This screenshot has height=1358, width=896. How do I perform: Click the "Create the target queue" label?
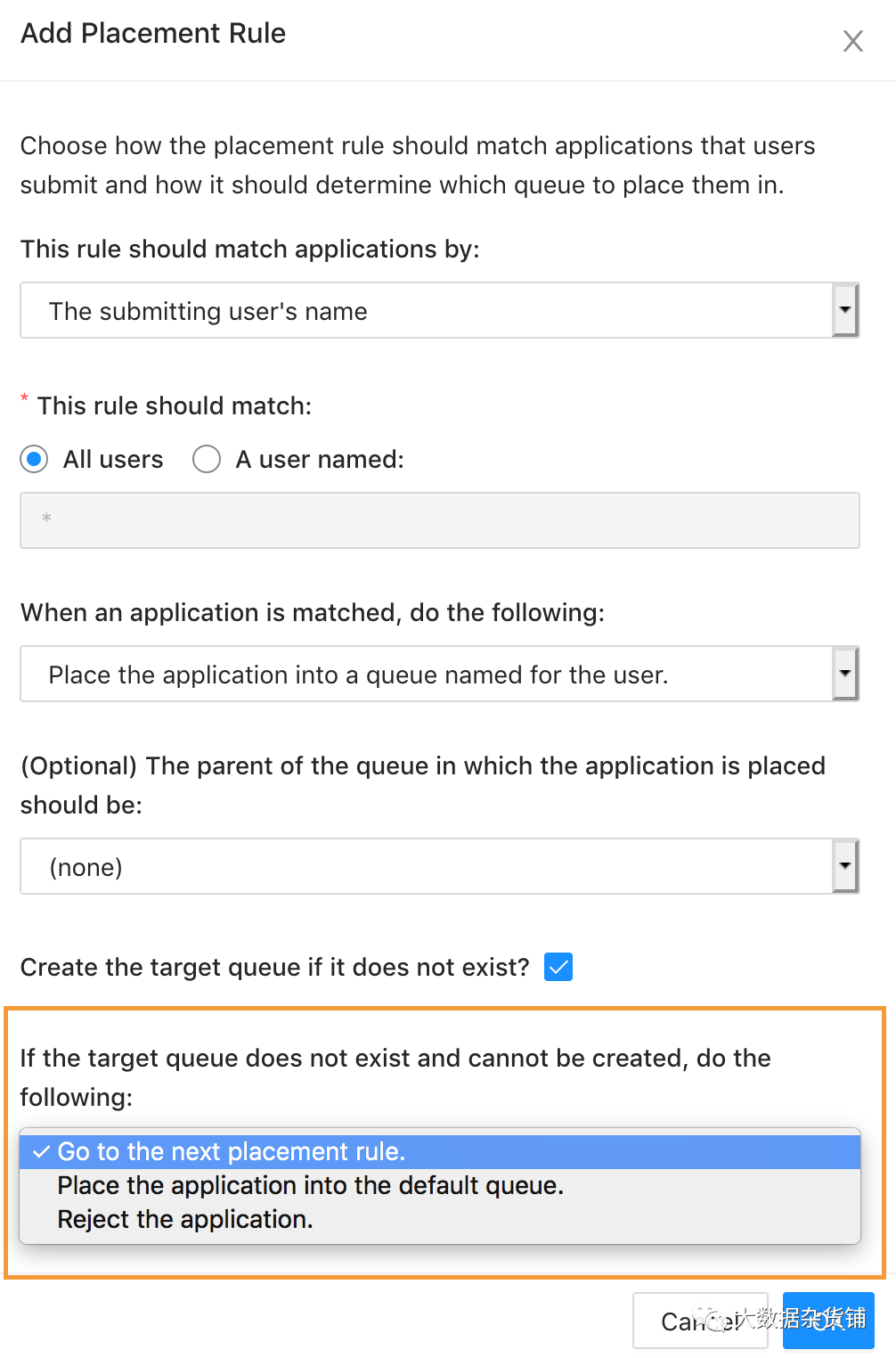pyautogui.click(x=274, y=968)
